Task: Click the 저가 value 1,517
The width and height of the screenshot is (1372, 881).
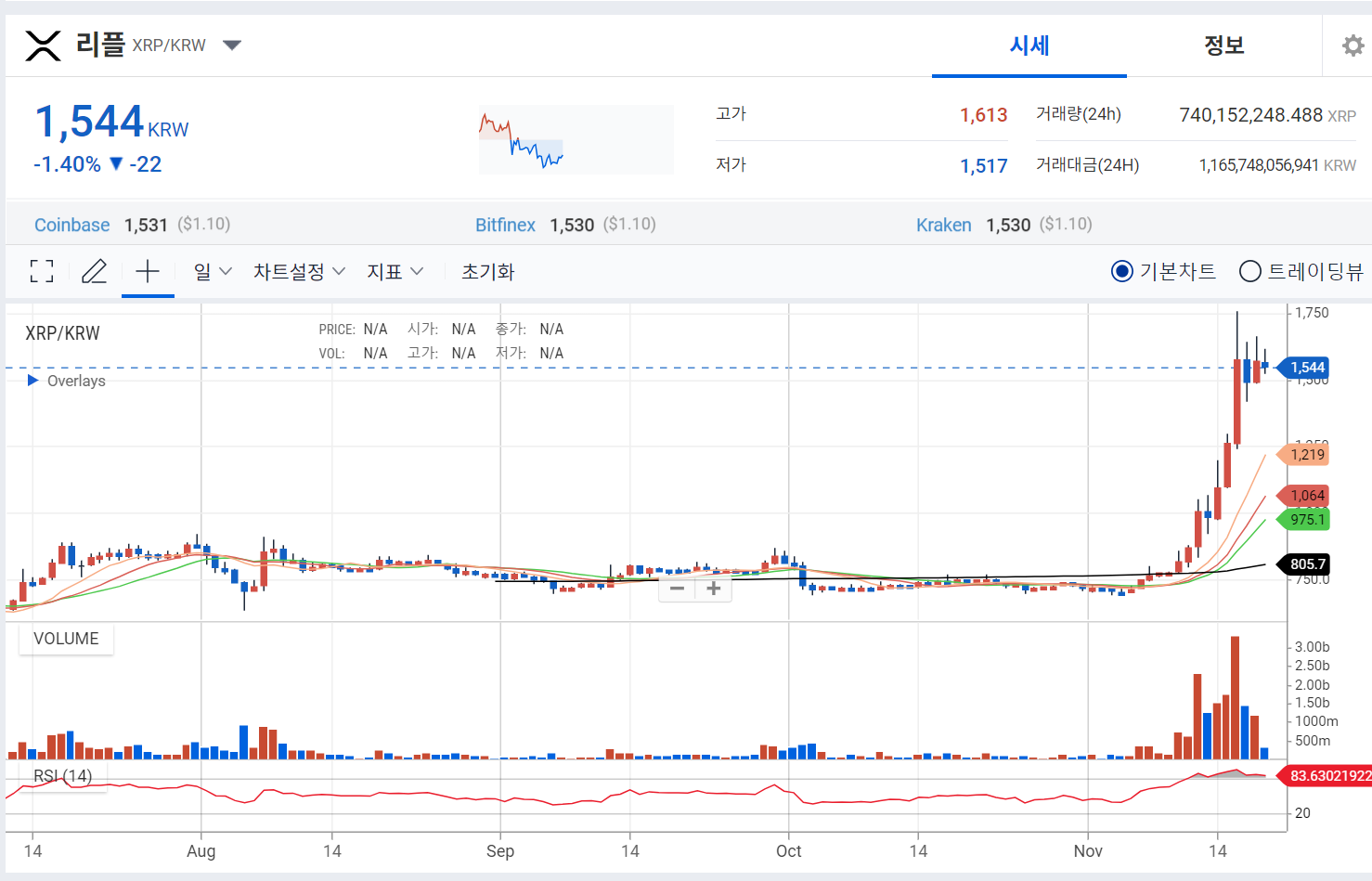Action: coord(983,166)
